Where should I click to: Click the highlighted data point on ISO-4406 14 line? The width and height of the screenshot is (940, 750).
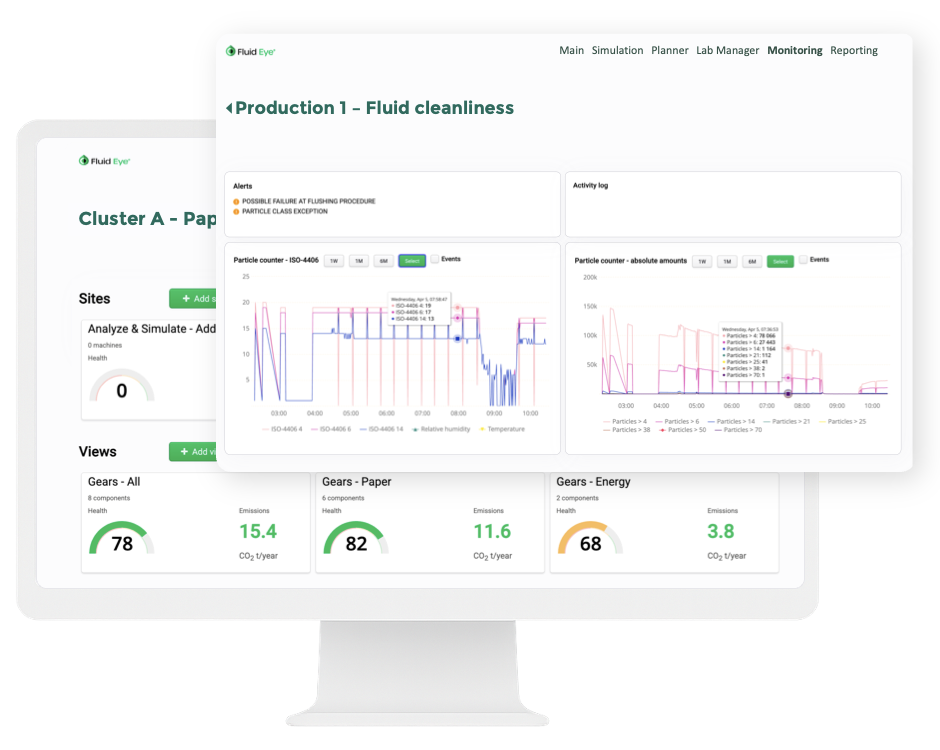(x=457, y=339)
